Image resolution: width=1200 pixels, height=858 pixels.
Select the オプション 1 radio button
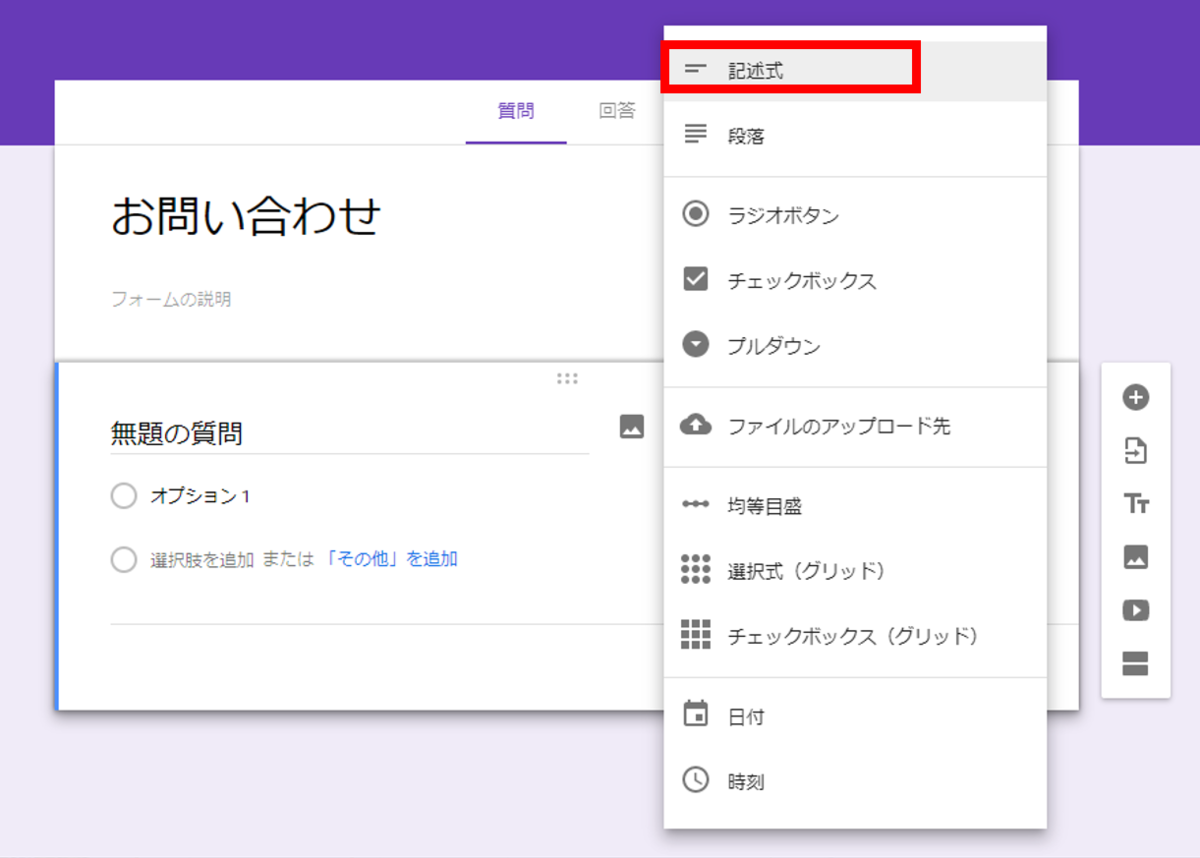coord(124,496)
